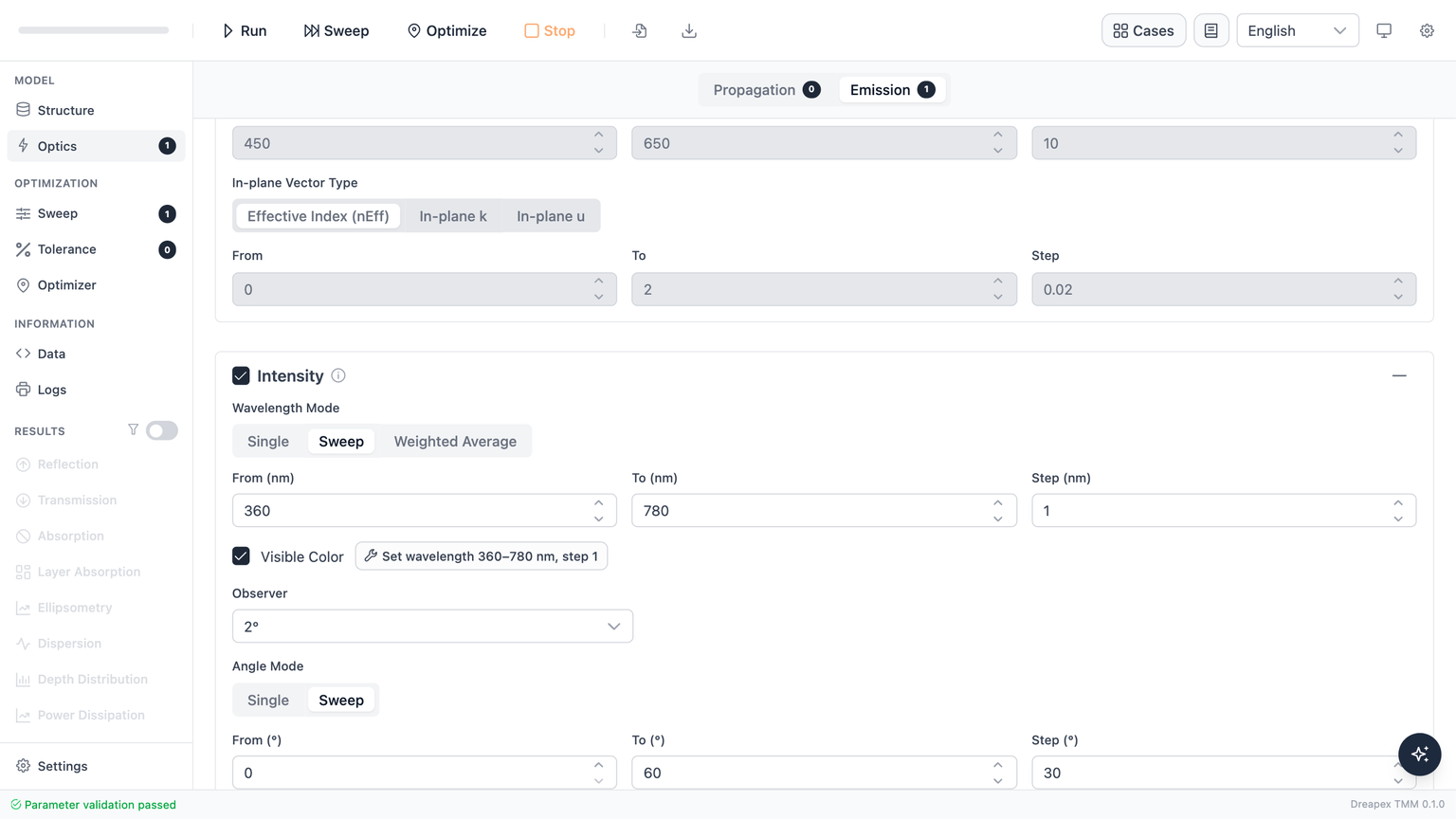This screenshot has height=819, width=1456.
Task: Open Logs in the sidebar
Action: (96, 390)
